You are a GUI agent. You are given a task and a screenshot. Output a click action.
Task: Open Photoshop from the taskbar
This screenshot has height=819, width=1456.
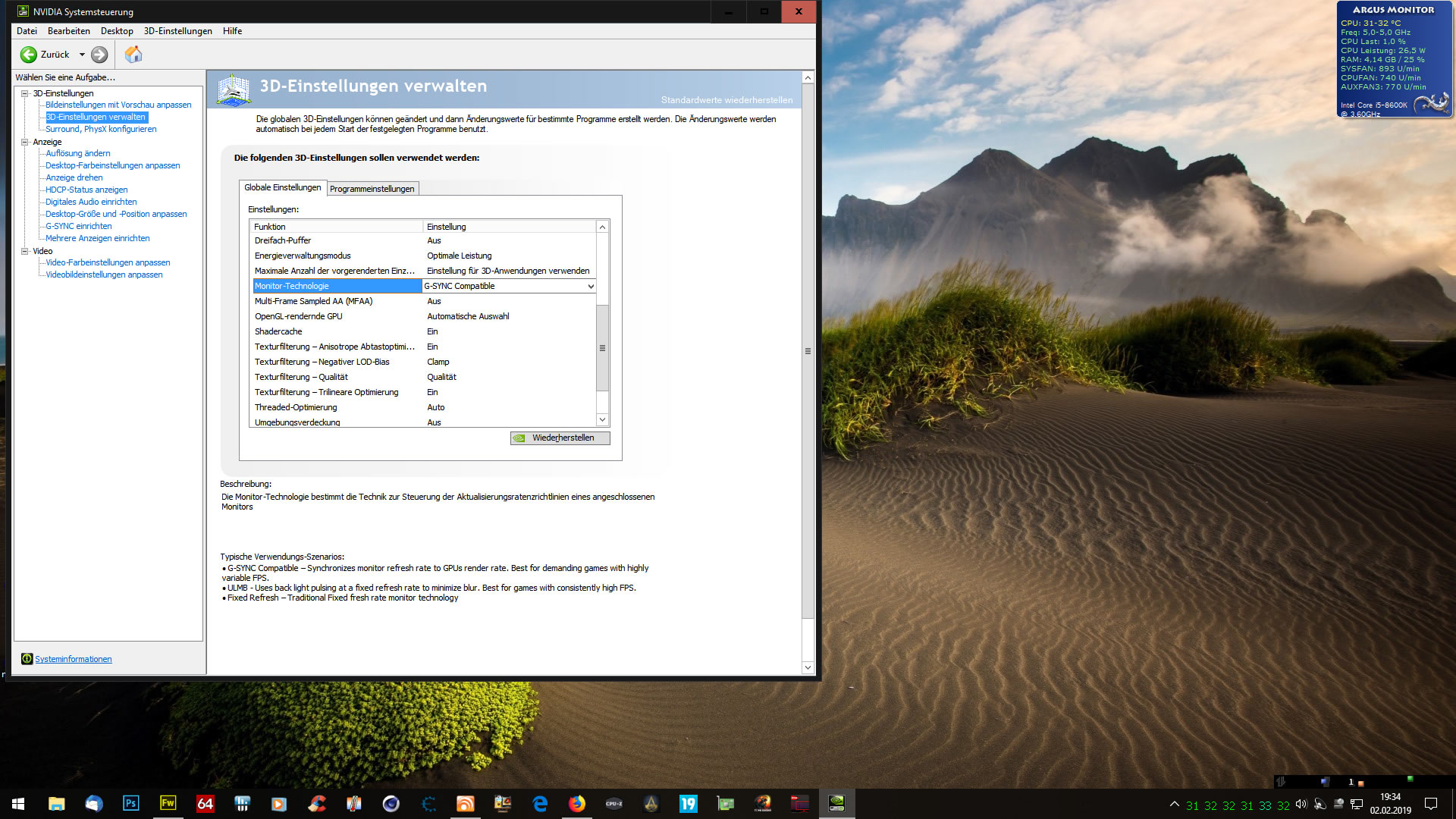click(130, 803)
